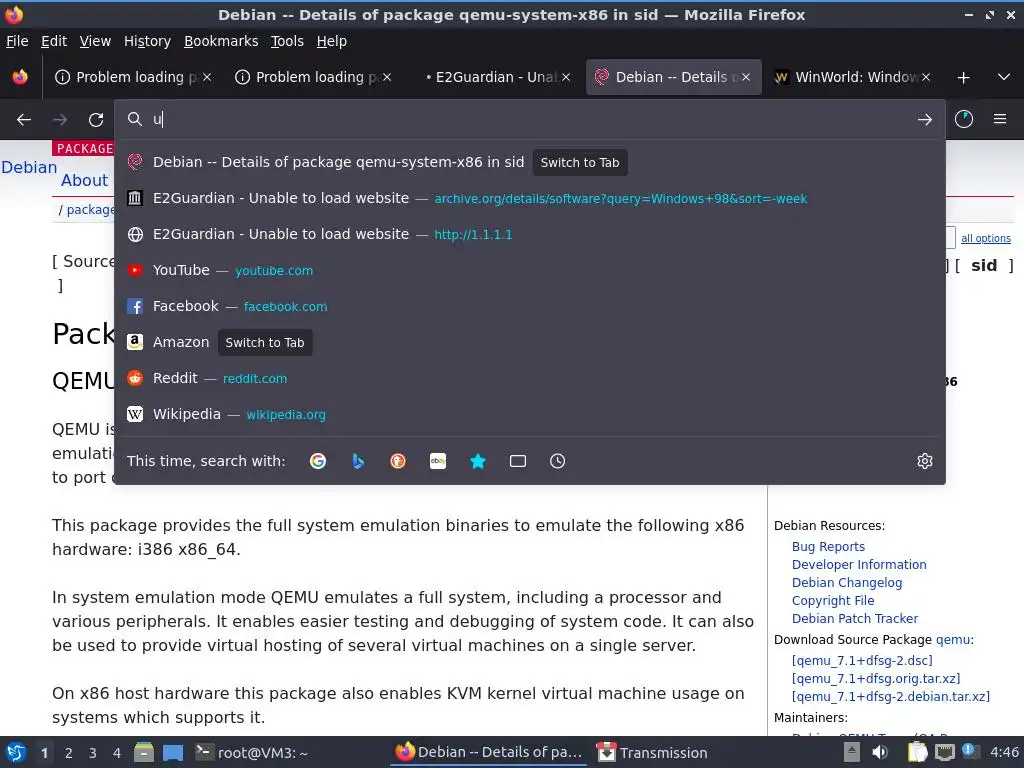Search this time with Bing
This screenshot has height=768, width=1024.
click(358, 461)
